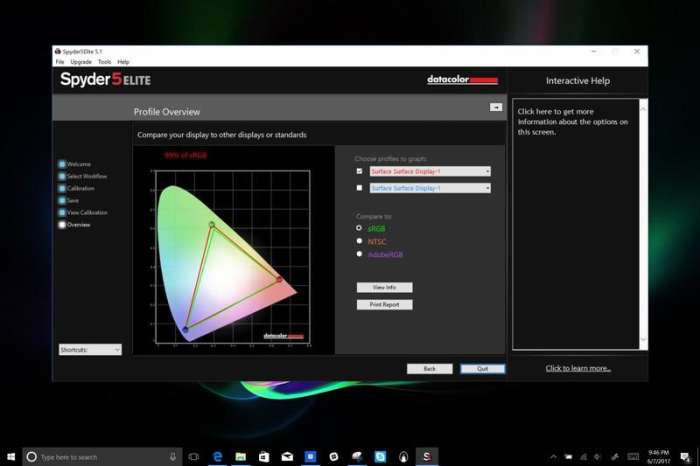
Task: Click the Select Workflow step label
Action: point(87,176)
